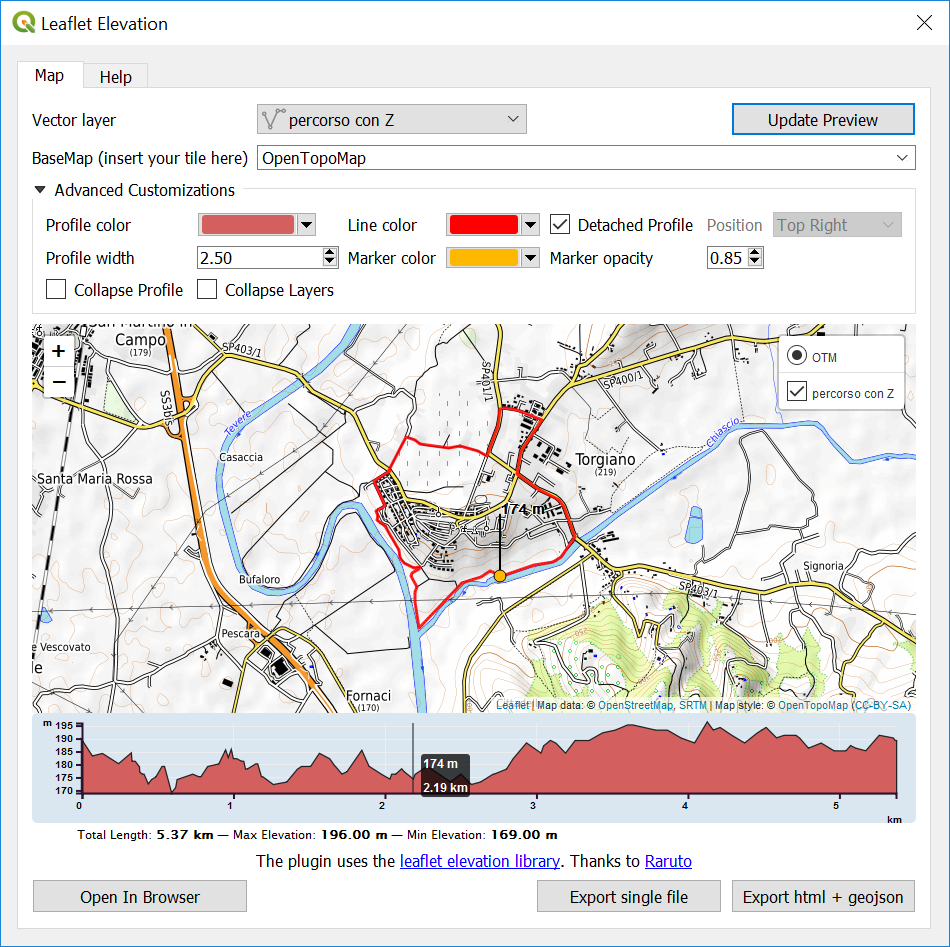Collapse the Advanced Customizations section
This screenshot has width=950, height=947.
click(x=40, y=190)
